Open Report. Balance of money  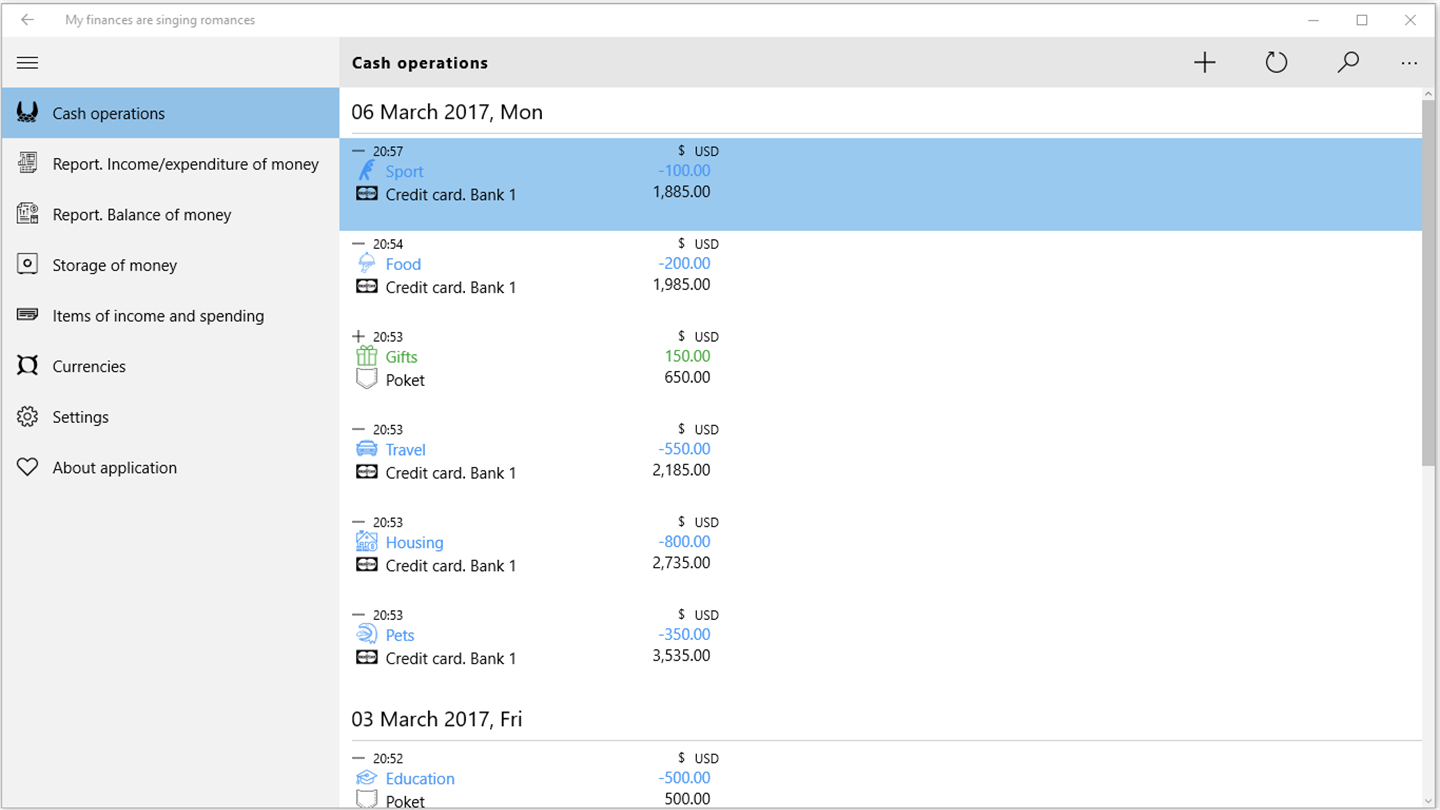coord(141,215)
